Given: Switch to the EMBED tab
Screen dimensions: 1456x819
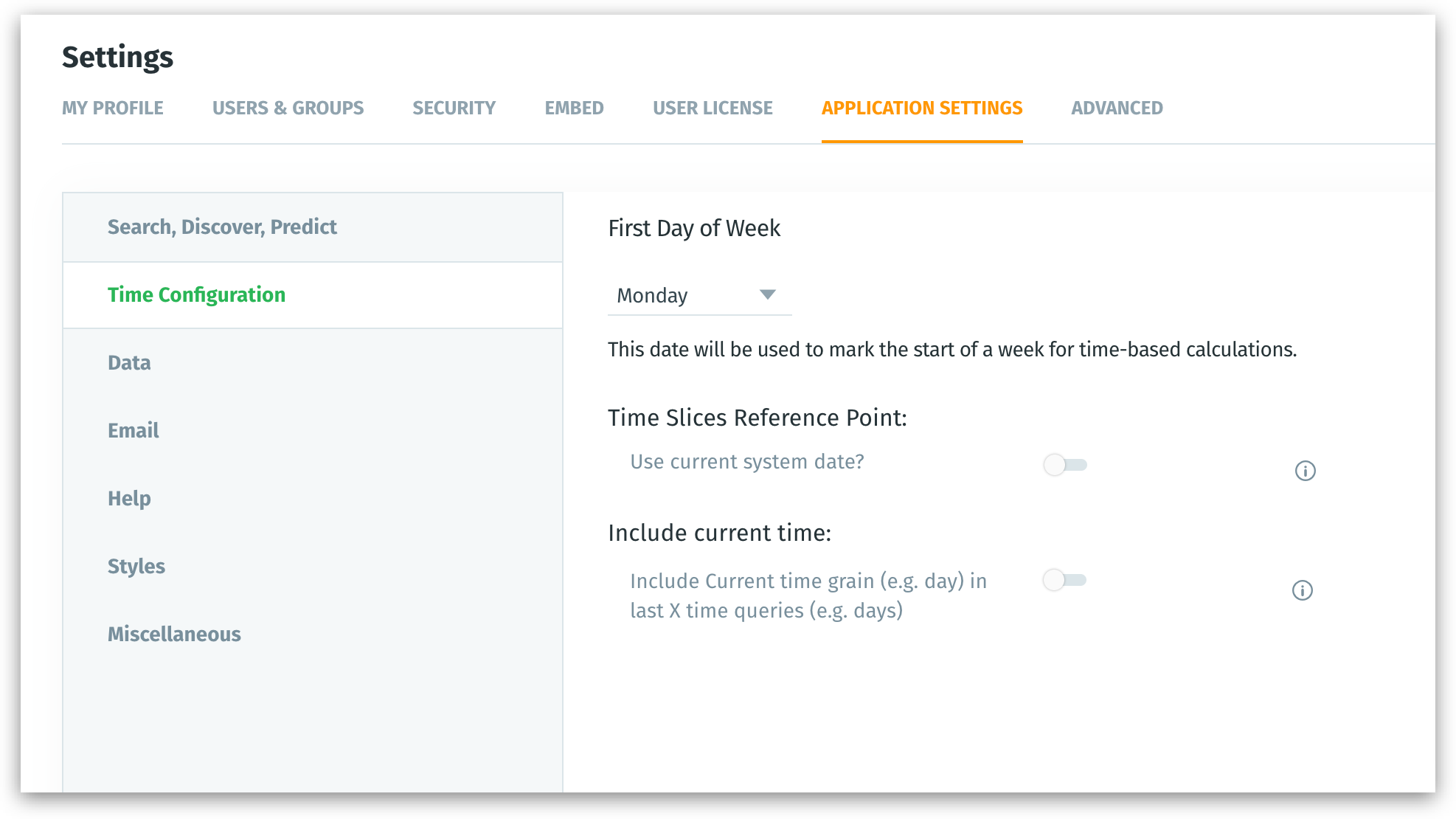Looking at the screenshot, I should point(574,108).
